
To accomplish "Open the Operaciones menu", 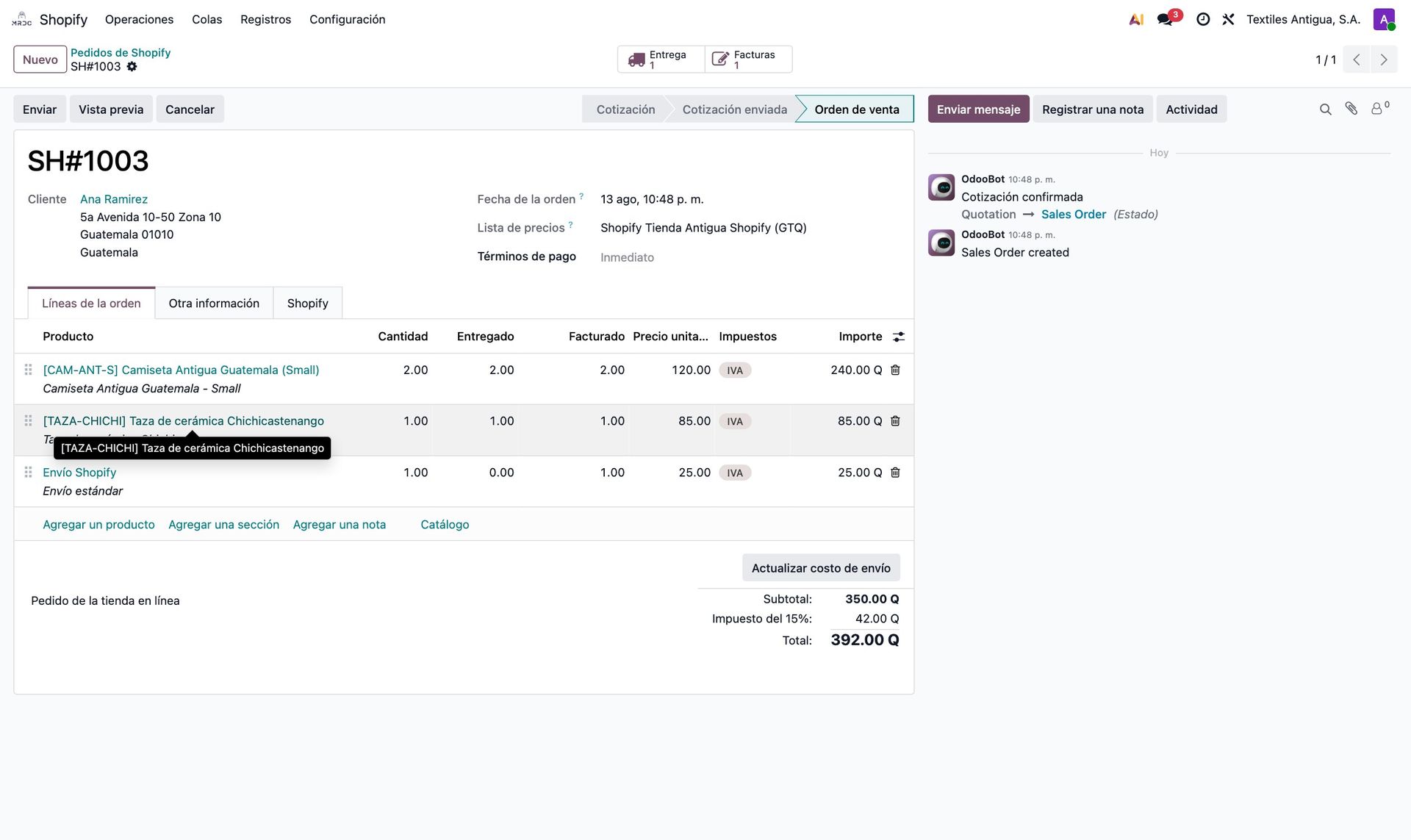I will [139, 19].
